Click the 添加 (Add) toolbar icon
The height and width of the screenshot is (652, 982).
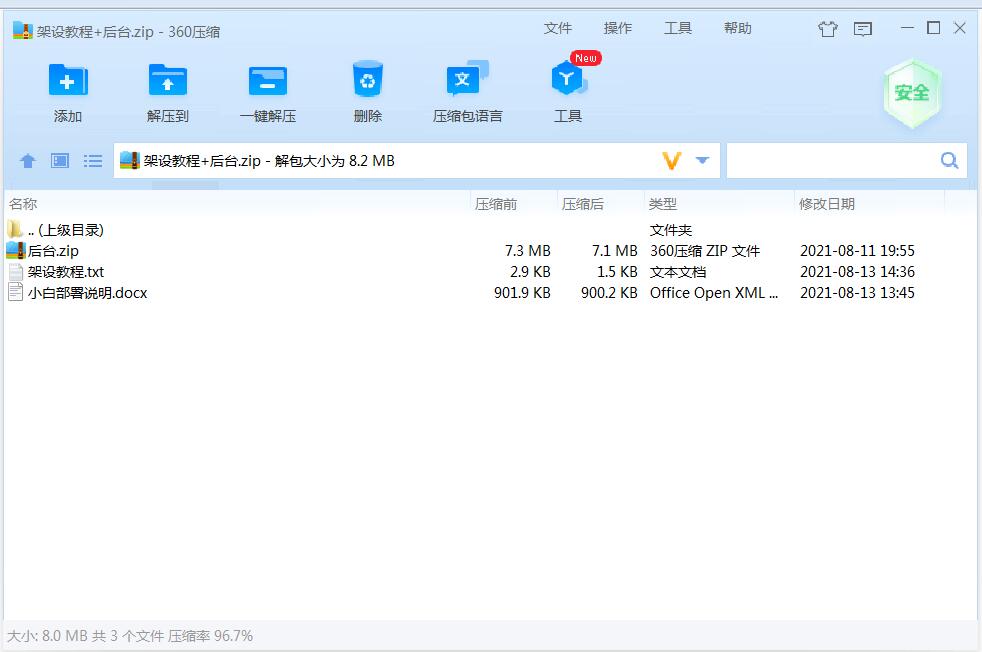[x=68, y=82]
